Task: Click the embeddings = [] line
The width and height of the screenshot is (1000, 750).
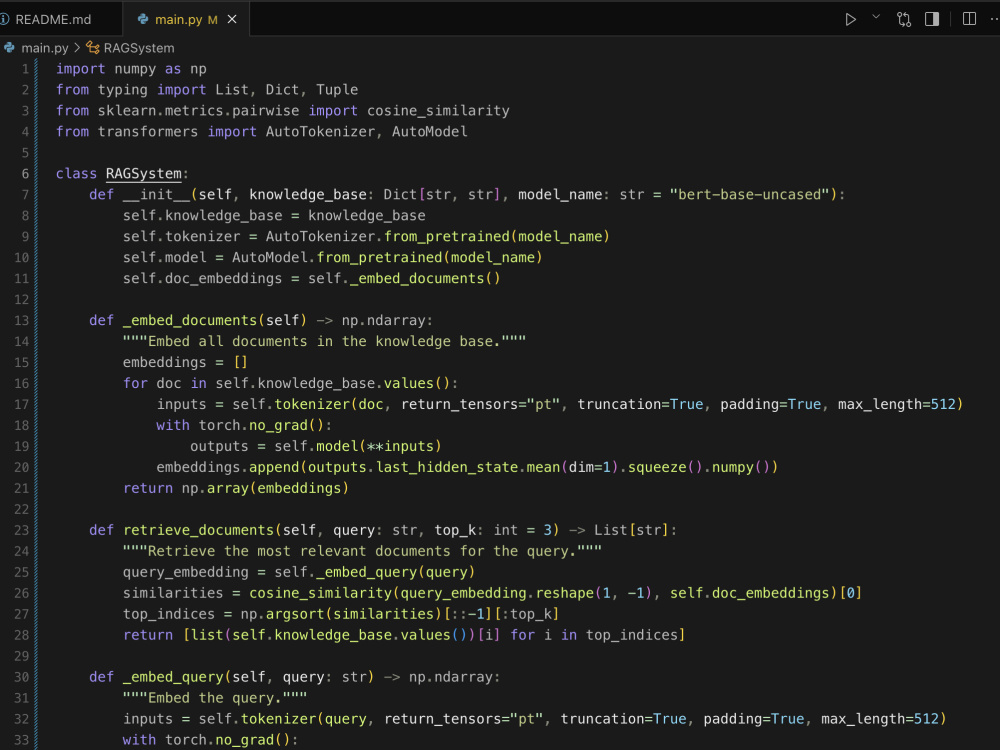Action: (185, 362)
